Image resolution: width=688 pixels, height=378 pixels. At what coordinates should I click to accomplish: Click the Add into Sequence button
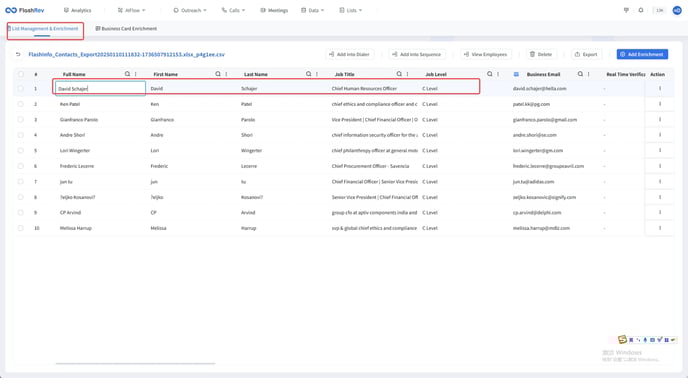point(416,54)
